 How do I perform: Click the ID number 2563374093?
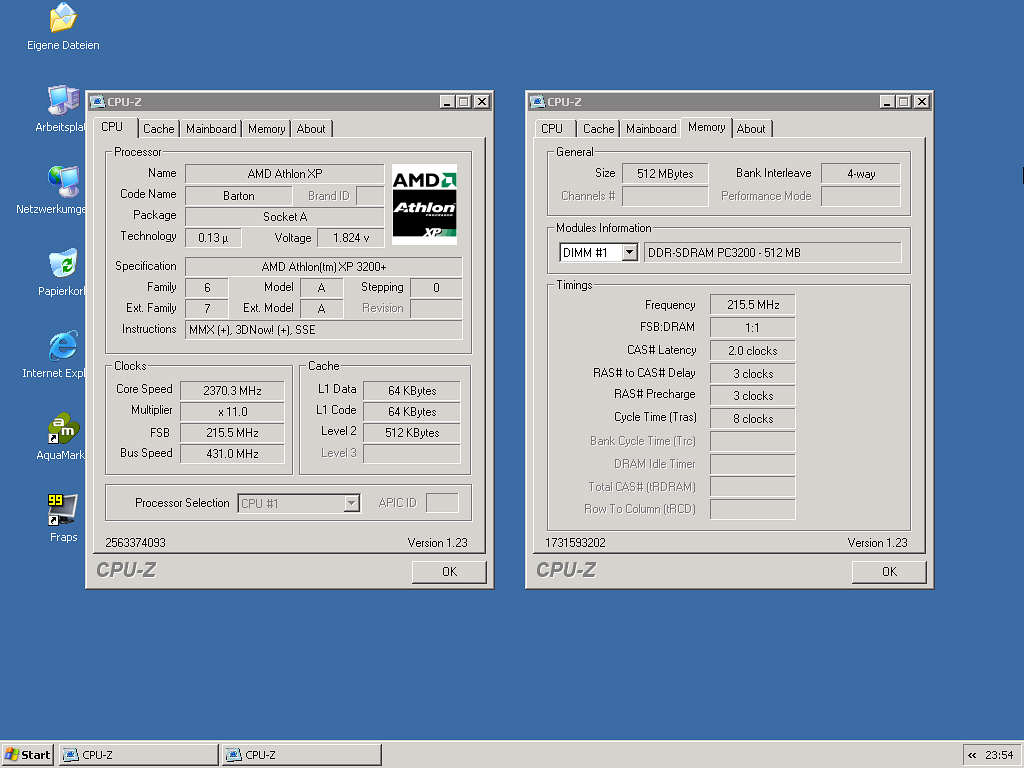(135, 543)
